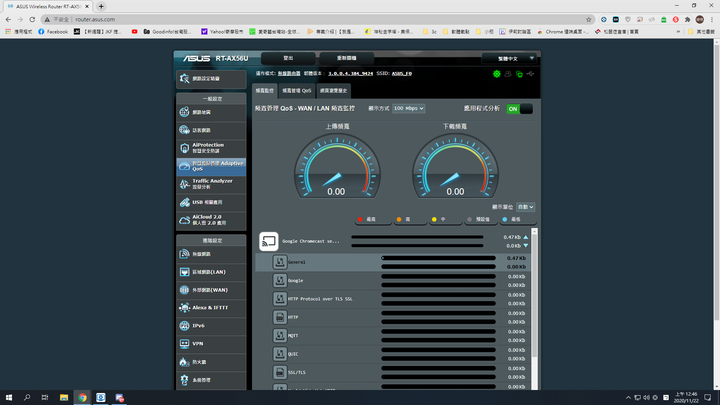Open the language selector dropdown at top right
The width and height of the screenshot is (720, 405).
(x=509, y=58)
